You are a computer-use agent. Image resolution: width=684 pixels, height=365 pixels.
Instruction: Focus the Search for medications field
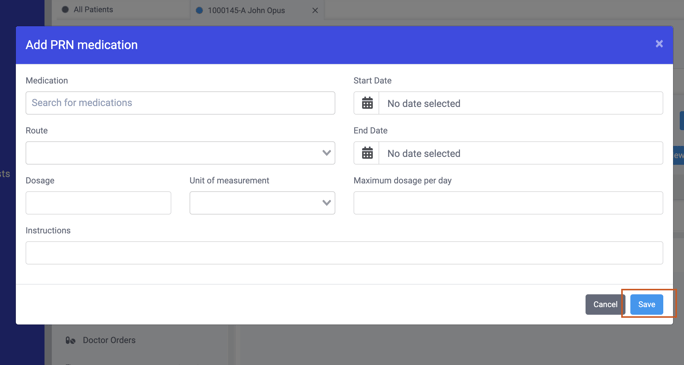coord(180,103)
